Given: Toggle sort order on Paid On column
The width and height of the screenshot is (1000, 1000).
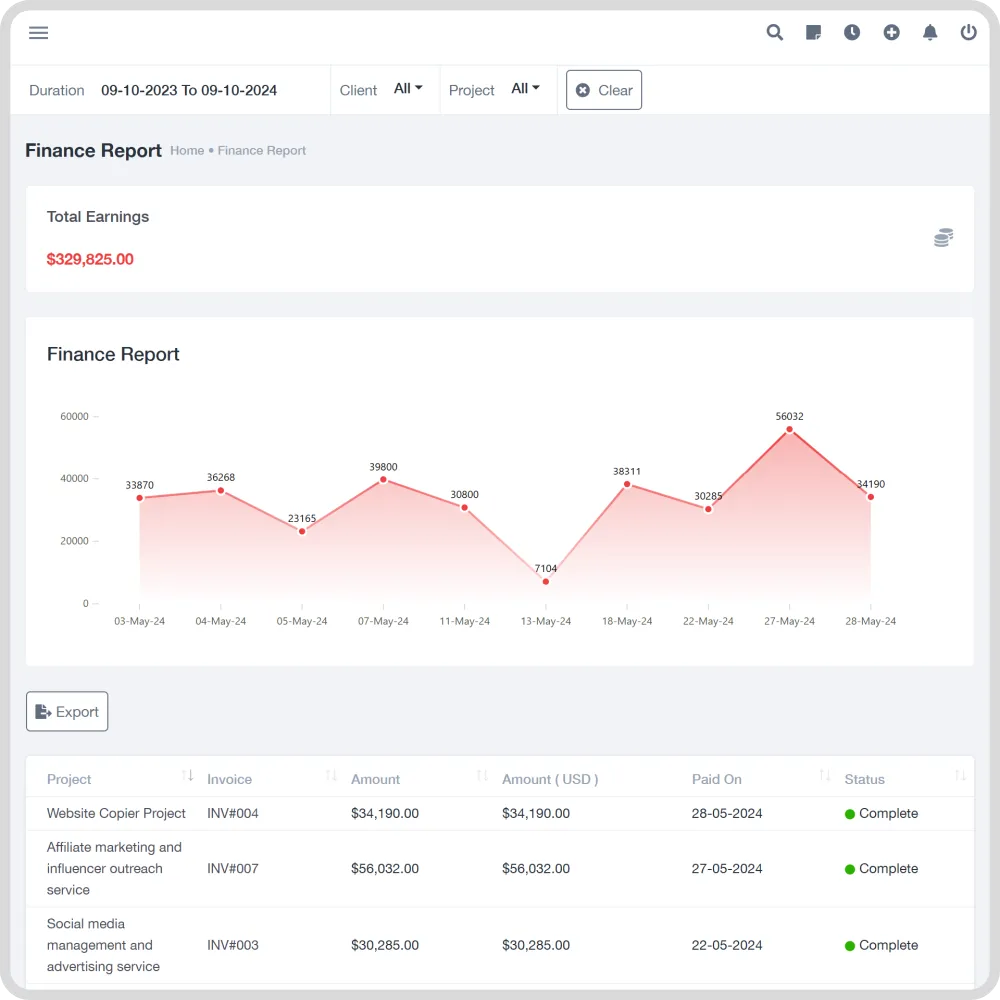Looking at the screenshot, I should click(823, 775).
